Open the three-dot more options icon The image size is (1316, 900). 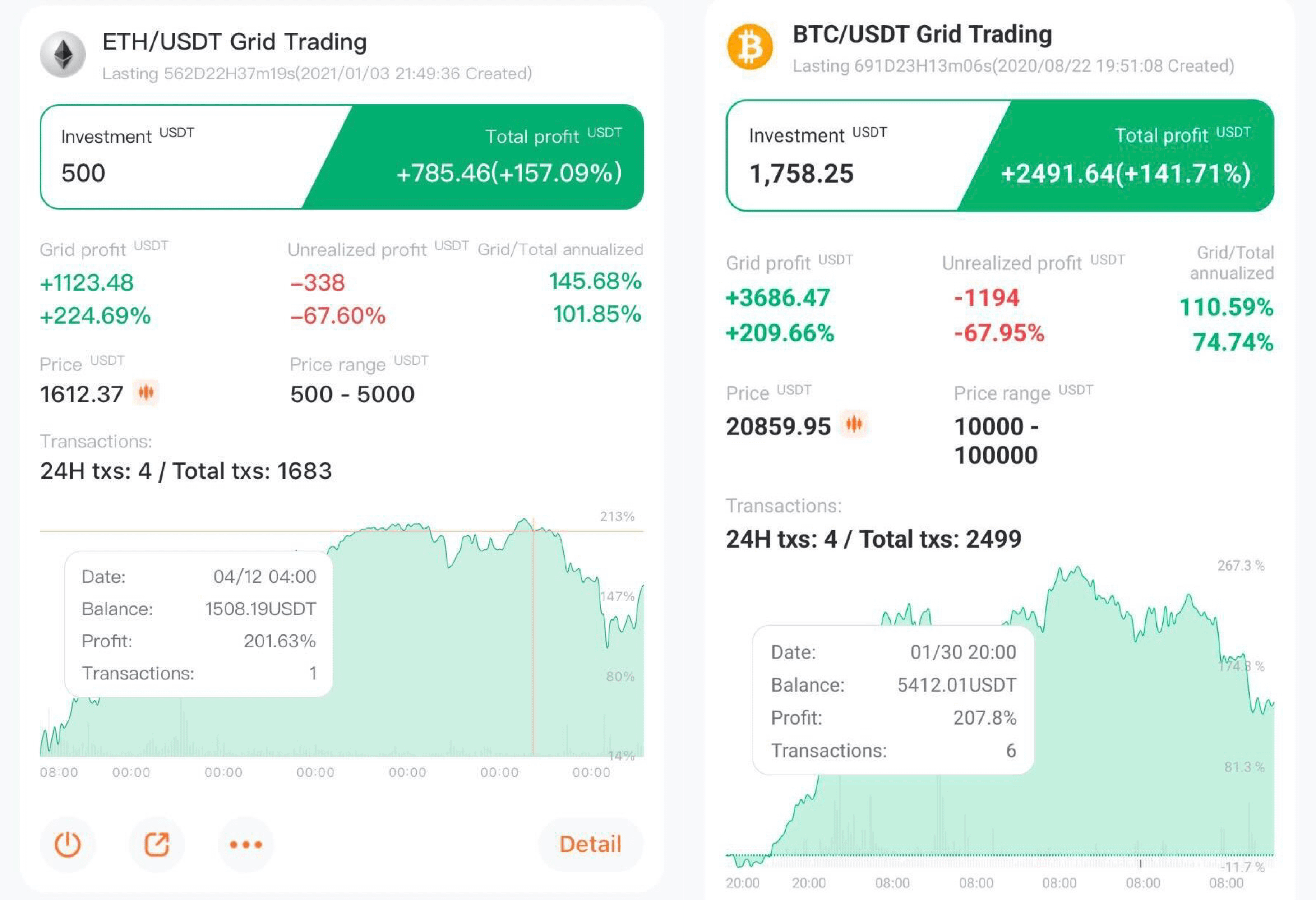246,844
